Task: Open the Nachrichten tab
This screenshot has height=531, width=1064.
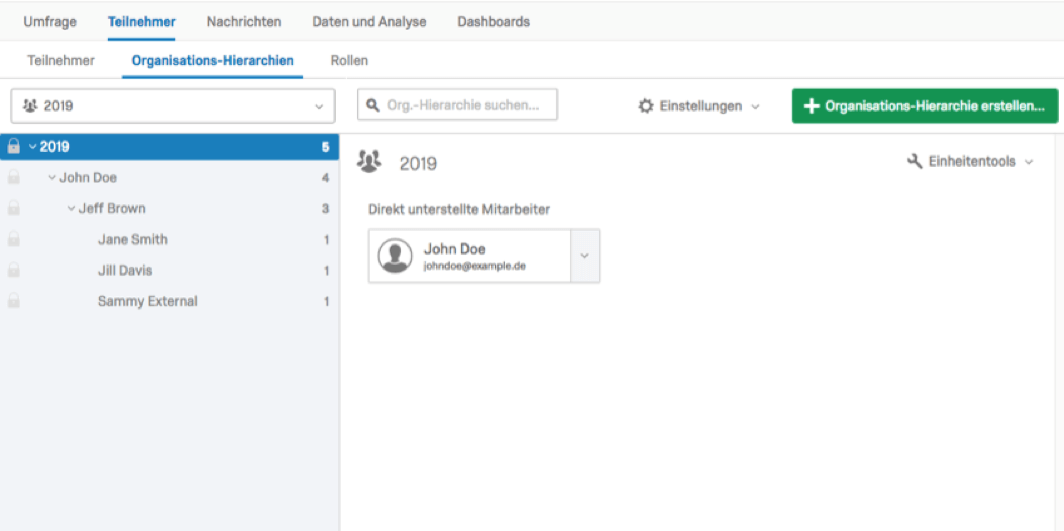Action: 244,22
